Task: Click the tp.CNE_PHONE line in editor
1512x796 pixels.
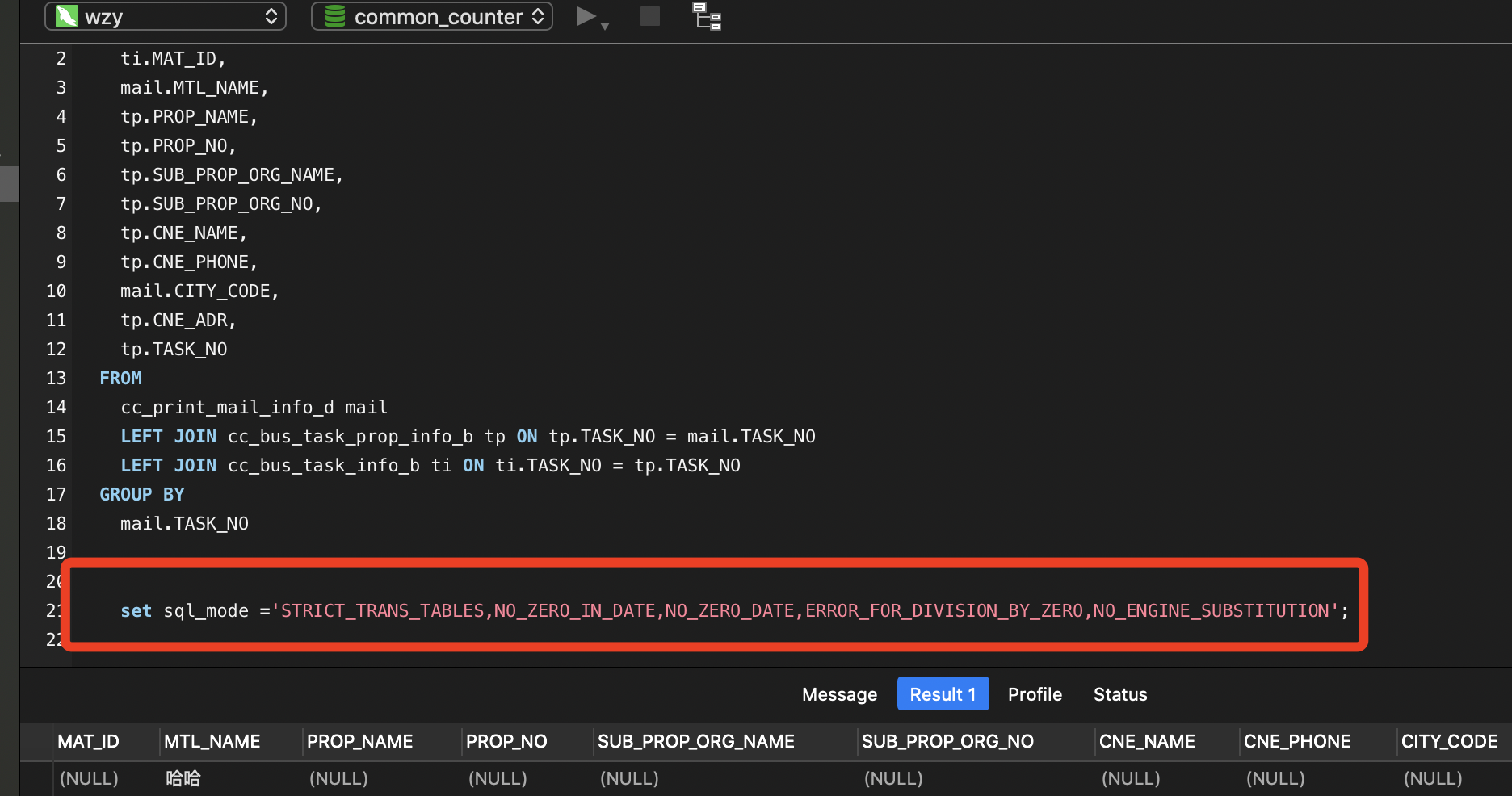Action: tap(189, 262)
